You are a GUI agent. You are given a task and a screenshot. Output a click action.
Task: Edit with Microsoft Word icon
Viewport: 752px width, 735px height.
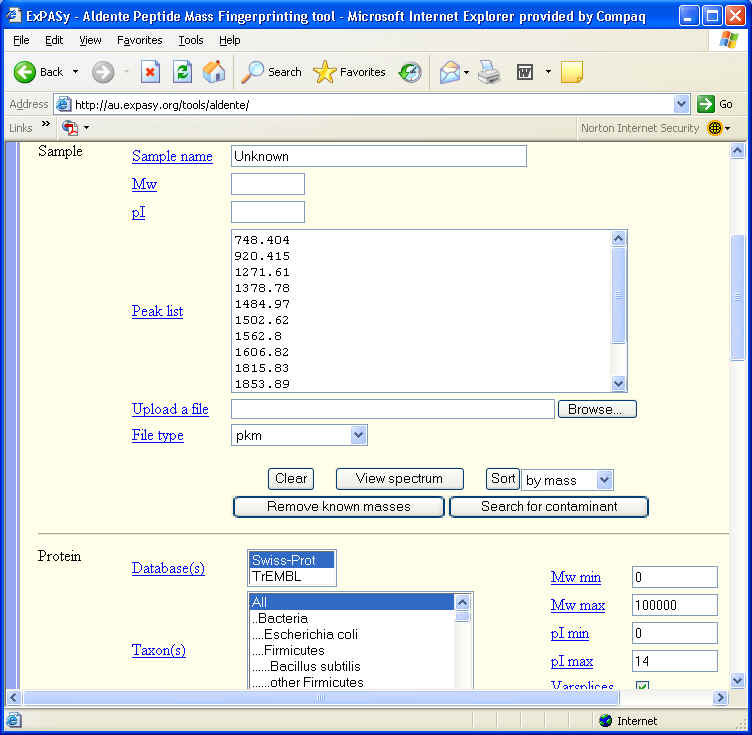click(525, 72)
